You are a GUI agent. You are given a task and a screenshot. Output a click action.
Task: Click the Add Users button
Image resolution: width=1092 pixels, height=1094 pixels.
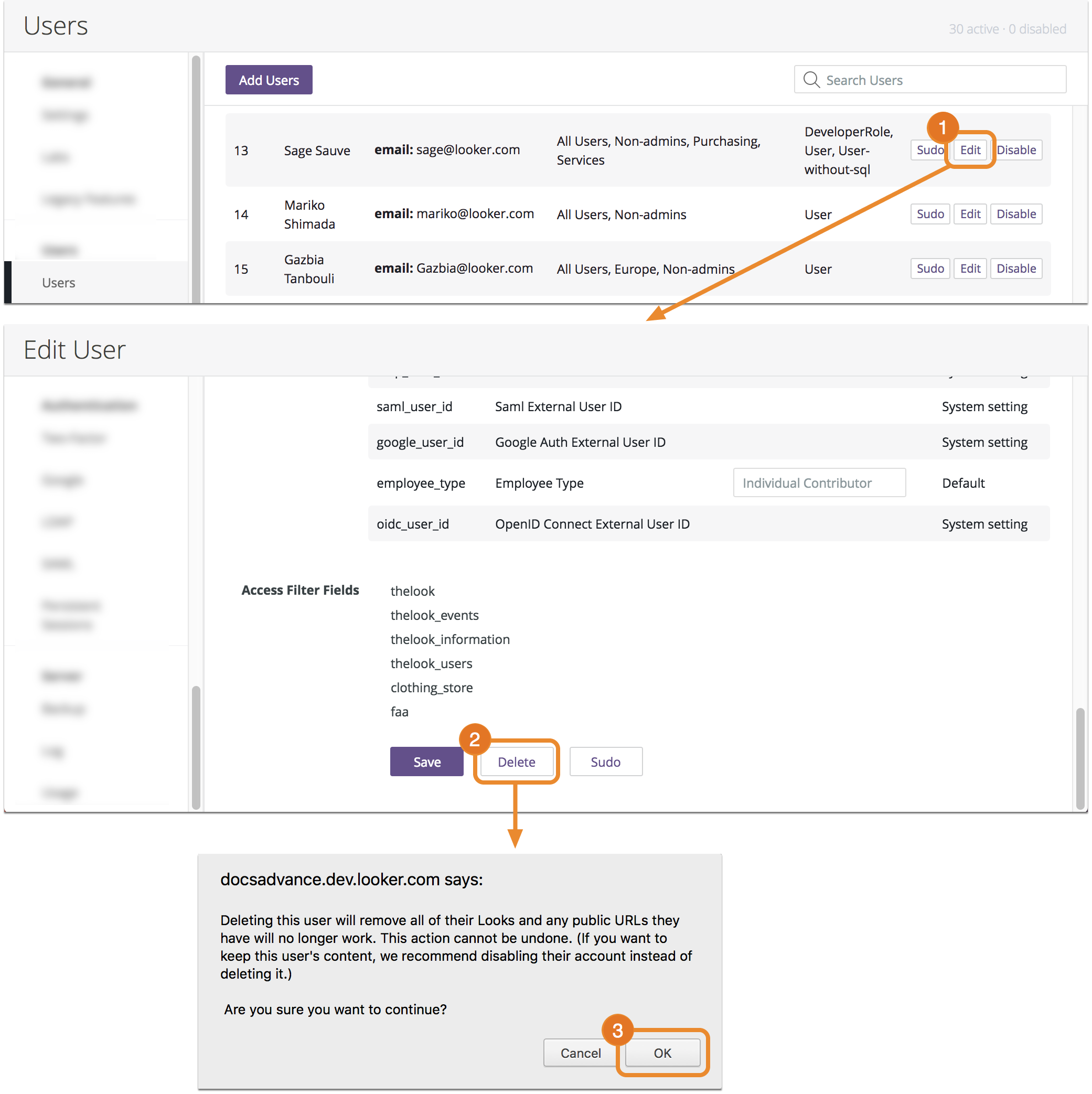click(269, 80)
